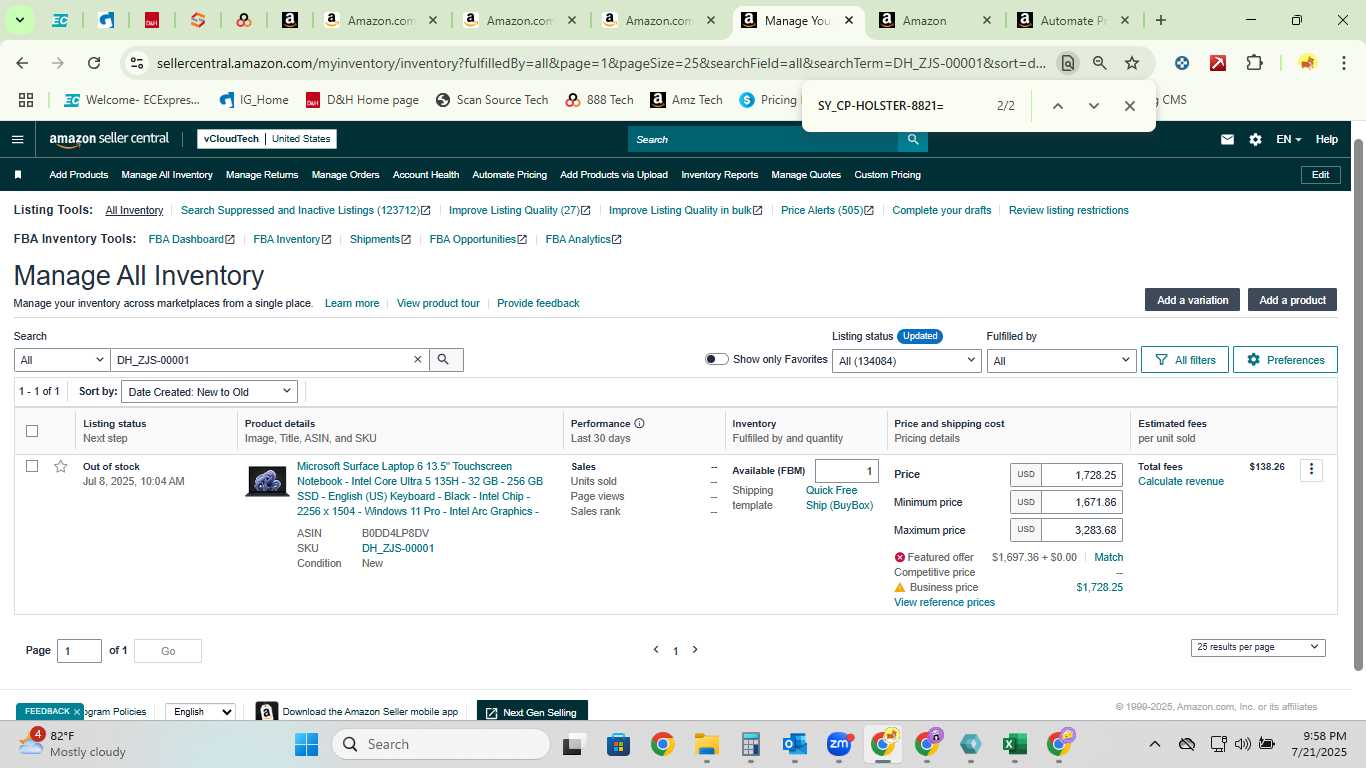Viewport: 1366px width, 768px height.
Task: Click the Add a variation button
Action: tap(1192, 300)
